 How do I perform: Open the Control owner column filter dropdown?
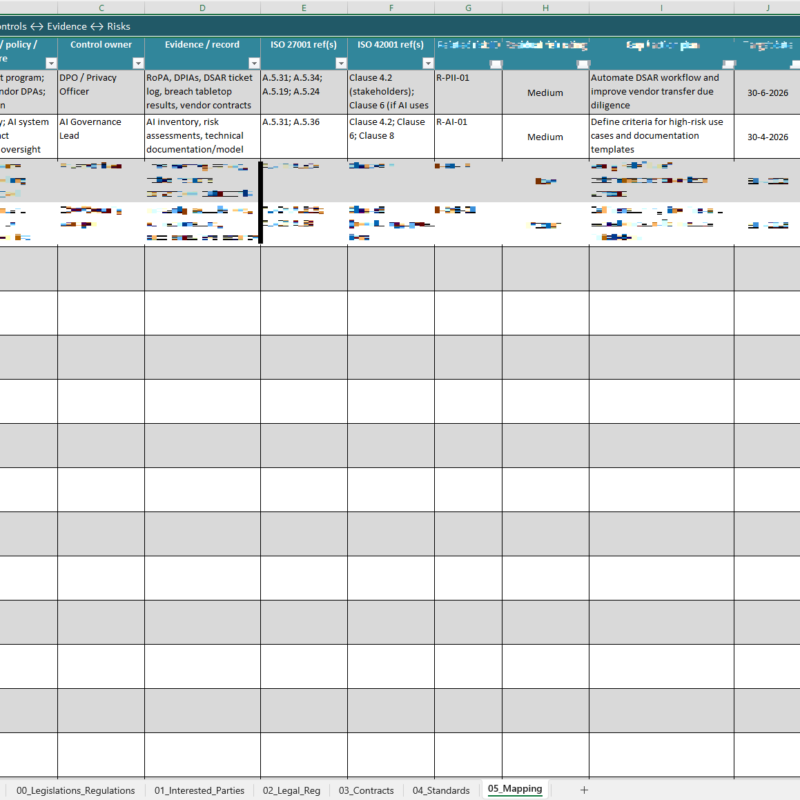[x=140, y=62]
